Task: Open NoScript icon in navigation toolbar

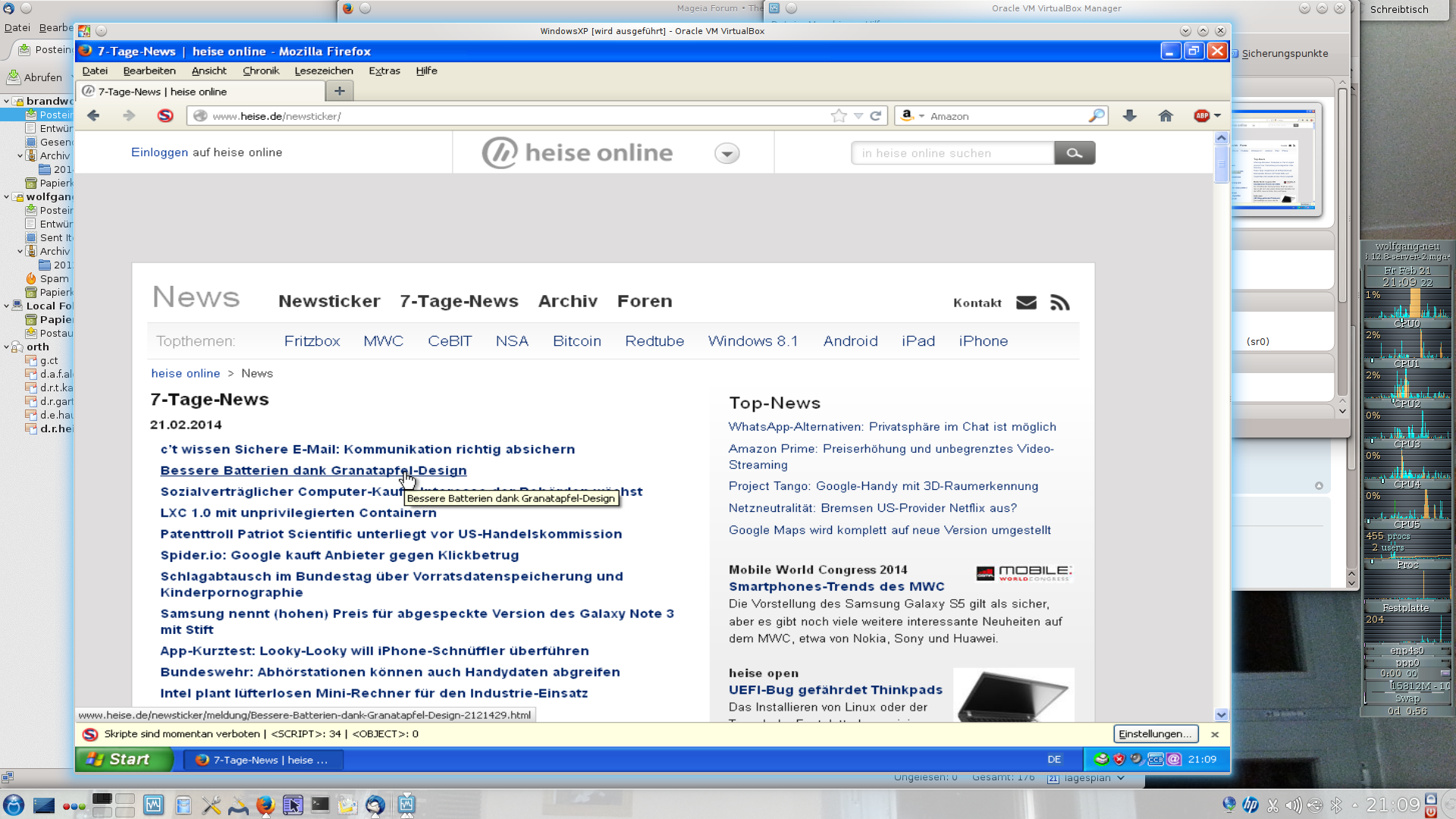Action: [x=165, y=116]
